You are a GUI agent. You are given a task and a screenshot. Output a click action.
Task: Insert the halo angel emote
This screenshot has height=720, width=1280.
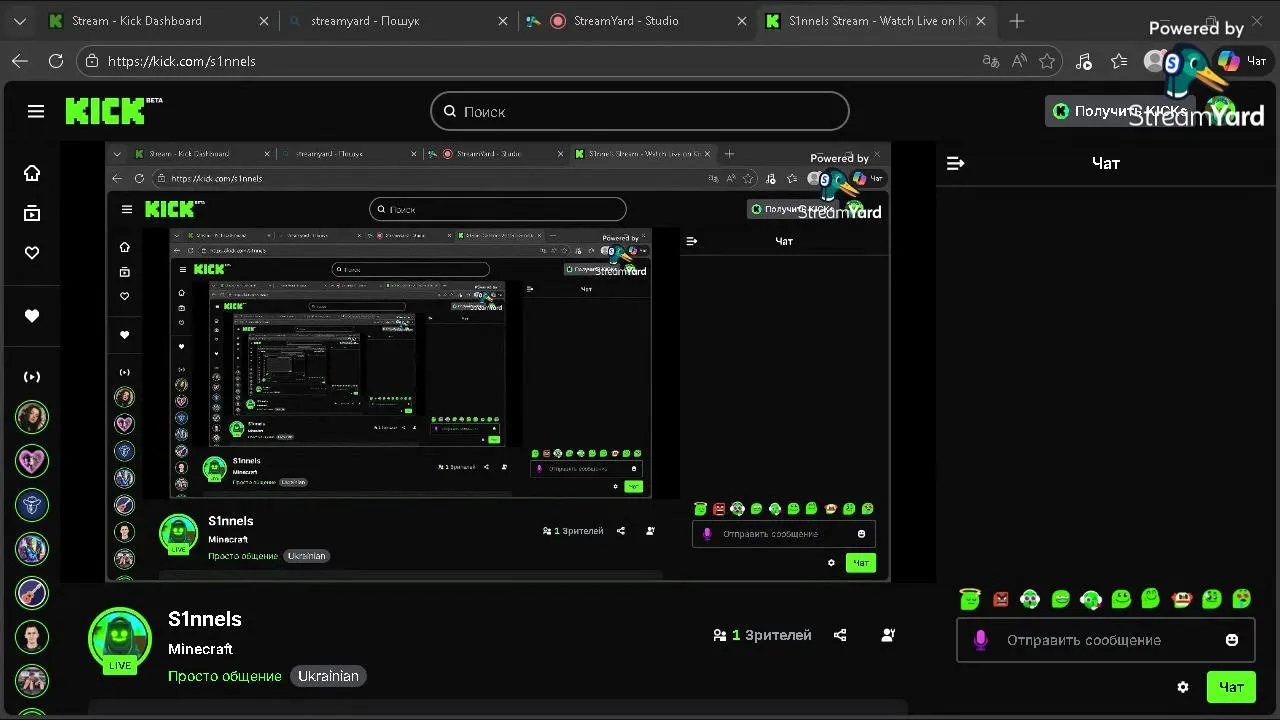pos(969,599)
